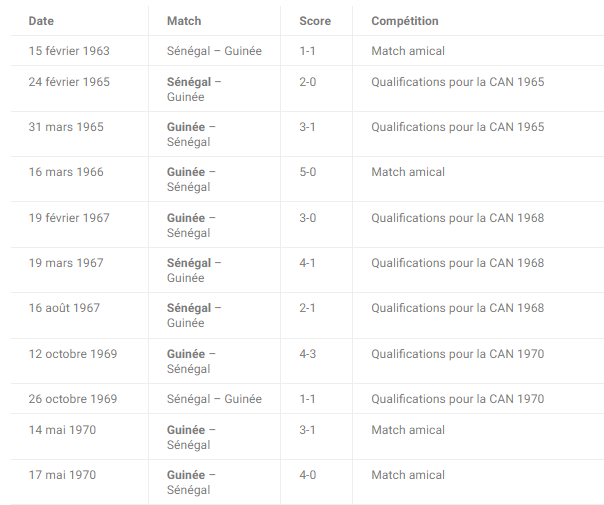Image resolution: width=604 pixels, height=505 pixels.
Task: Select the 16 août 1967 date cell
Action: (x=64, y=308)
